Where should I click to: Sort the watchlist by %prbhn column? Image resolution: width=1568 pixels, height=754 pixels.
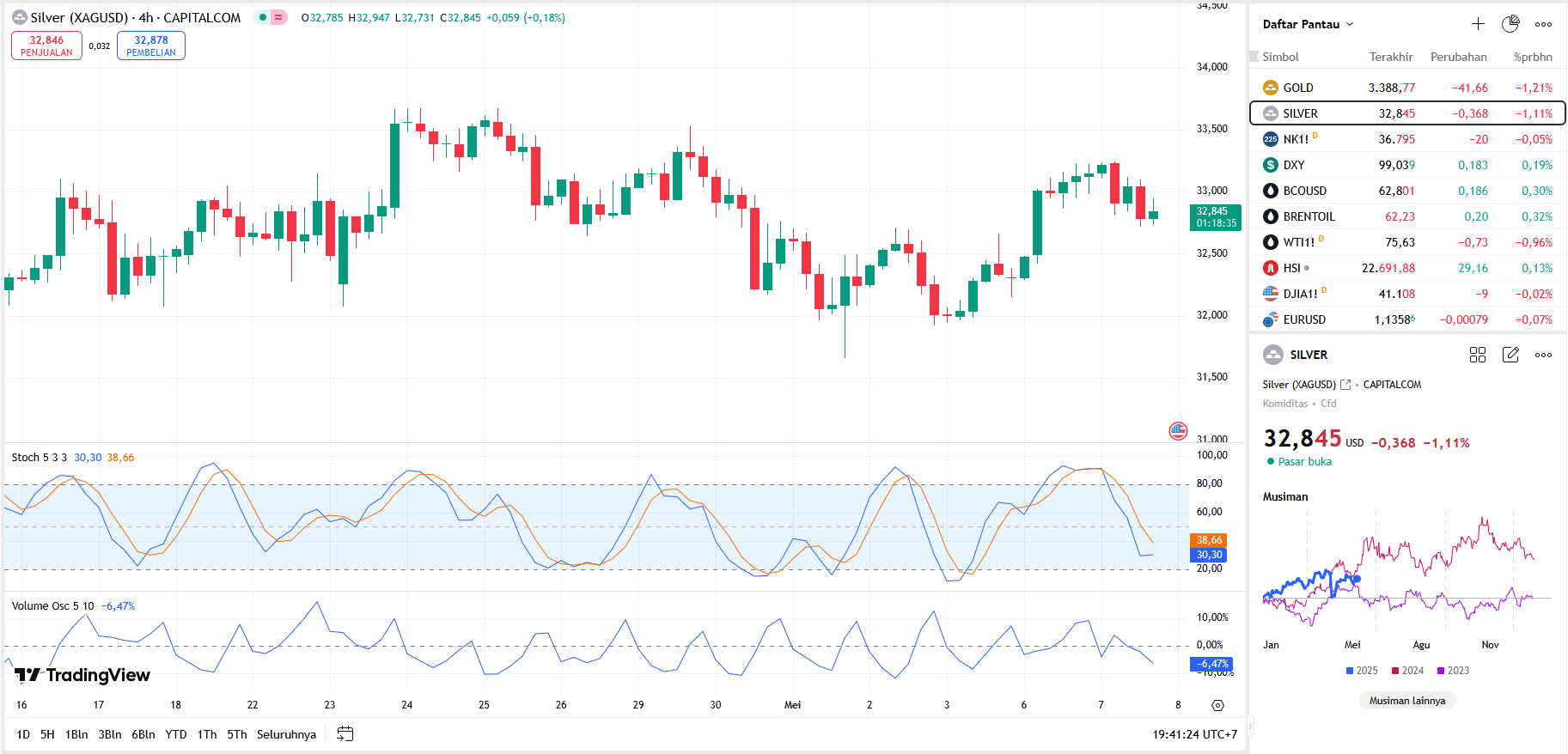tap(1533, 57)
